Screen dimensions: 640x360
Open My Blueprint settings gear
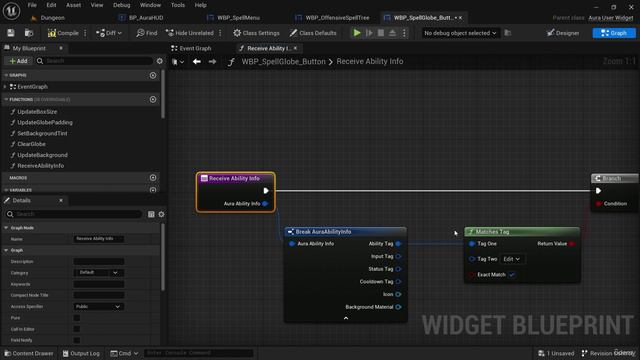pos(160,61)
